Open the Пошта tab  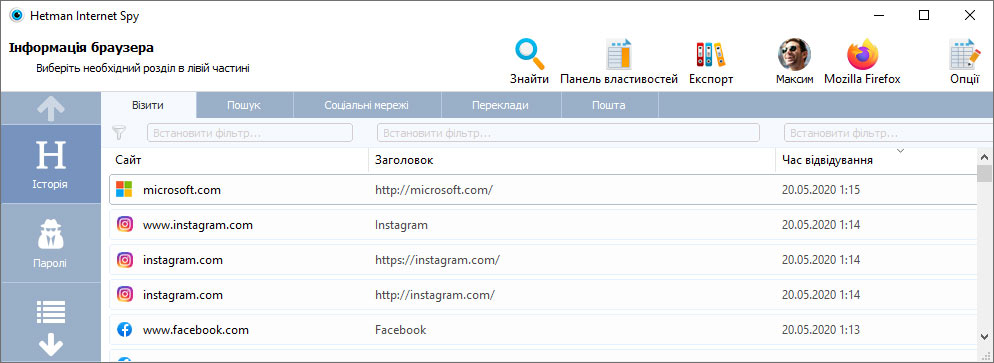point(609,105)
